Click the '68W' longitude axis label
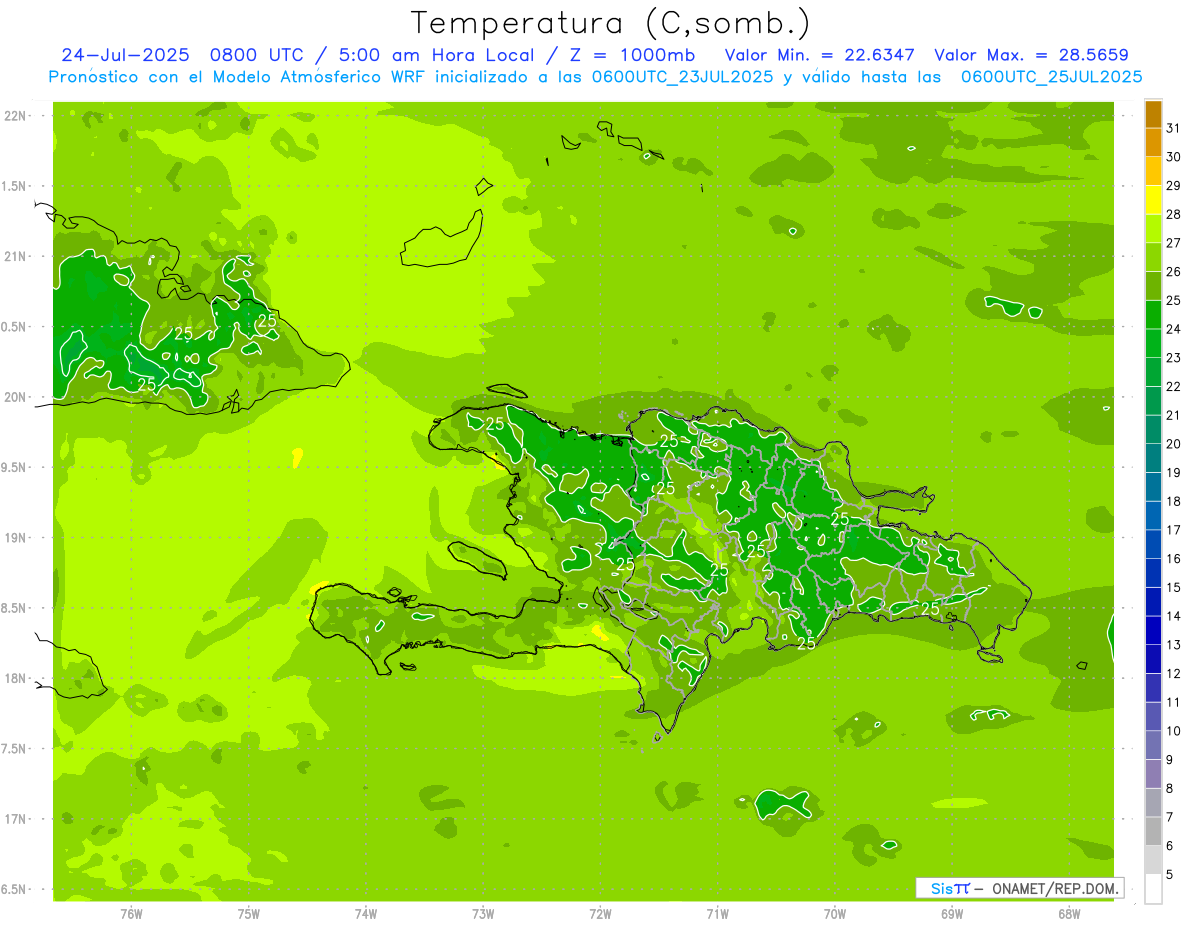 (x=1069, y=914)
